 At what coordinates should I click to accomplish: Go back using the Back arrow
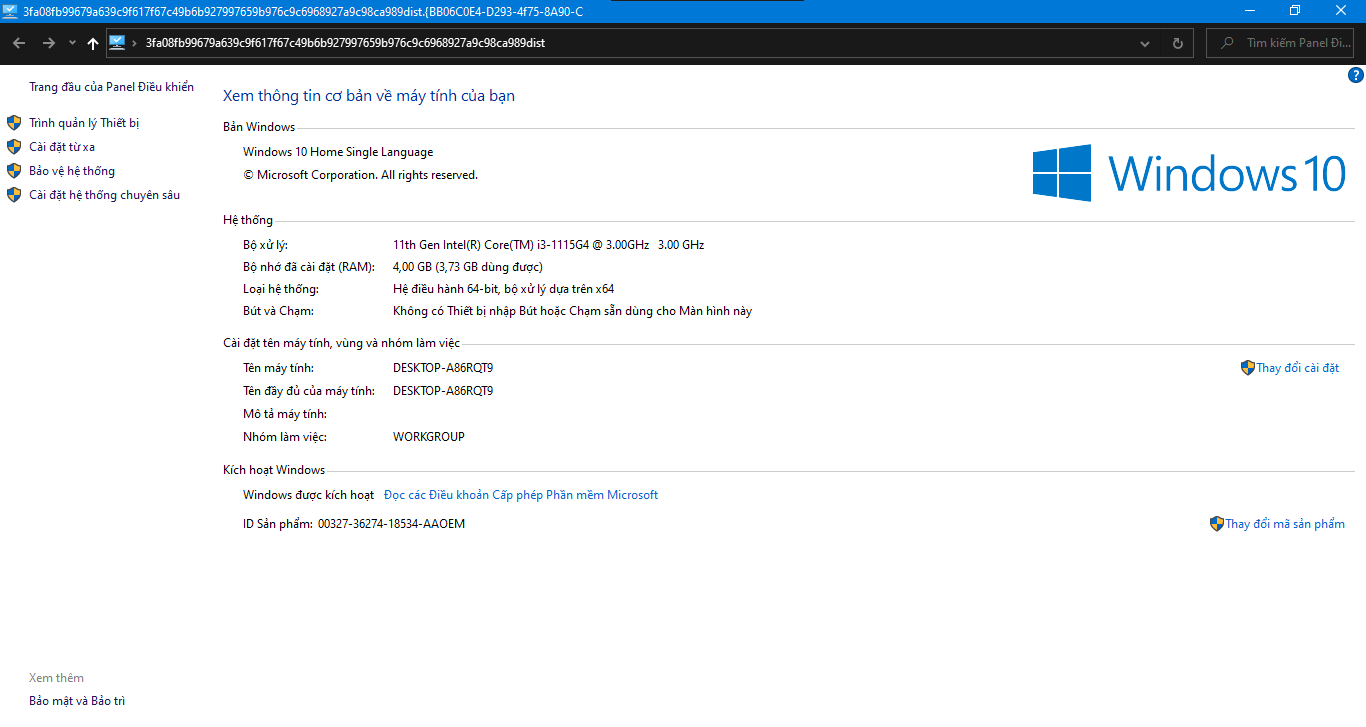(x=19, y=43)
